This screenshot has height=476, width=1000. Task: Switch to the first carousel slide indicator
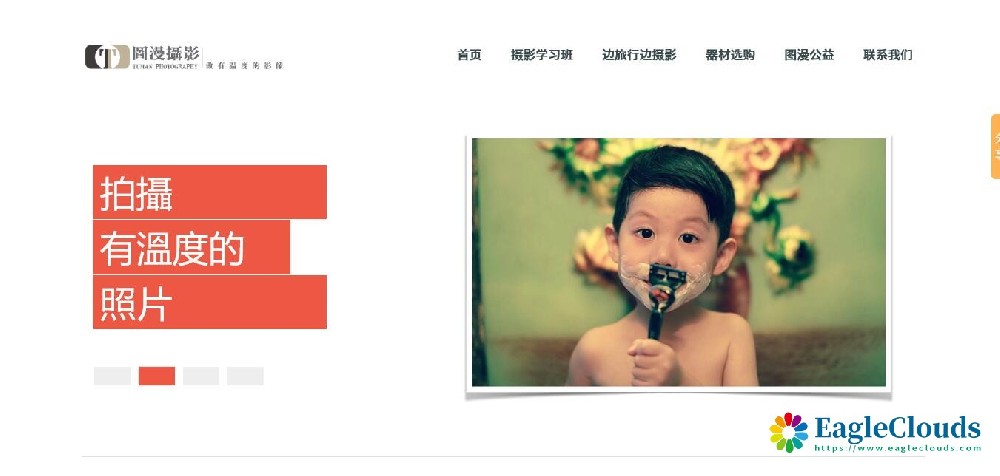click(112, 376)
